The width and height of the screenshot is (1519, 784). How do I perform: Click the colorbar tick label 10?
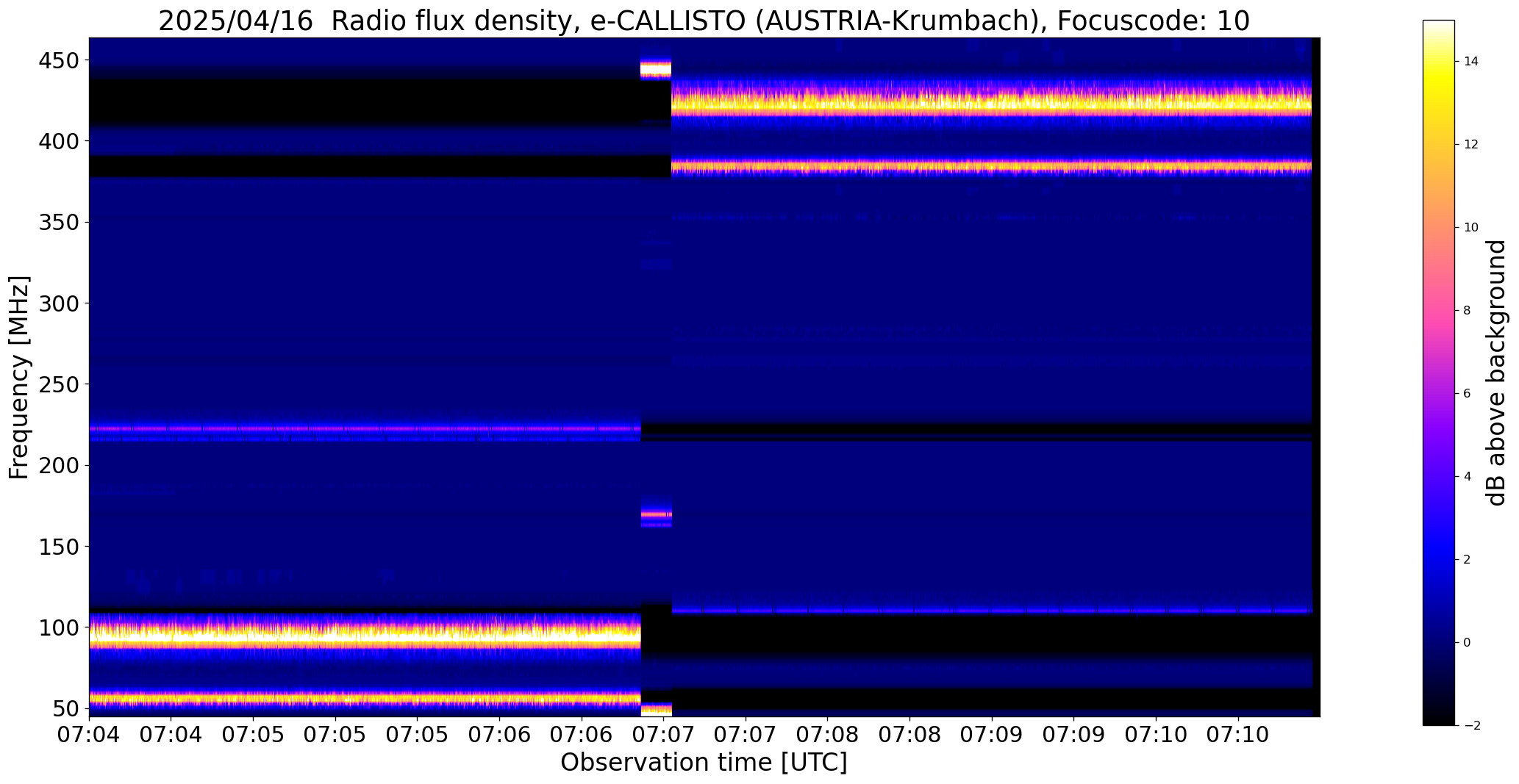(1471, 228)
